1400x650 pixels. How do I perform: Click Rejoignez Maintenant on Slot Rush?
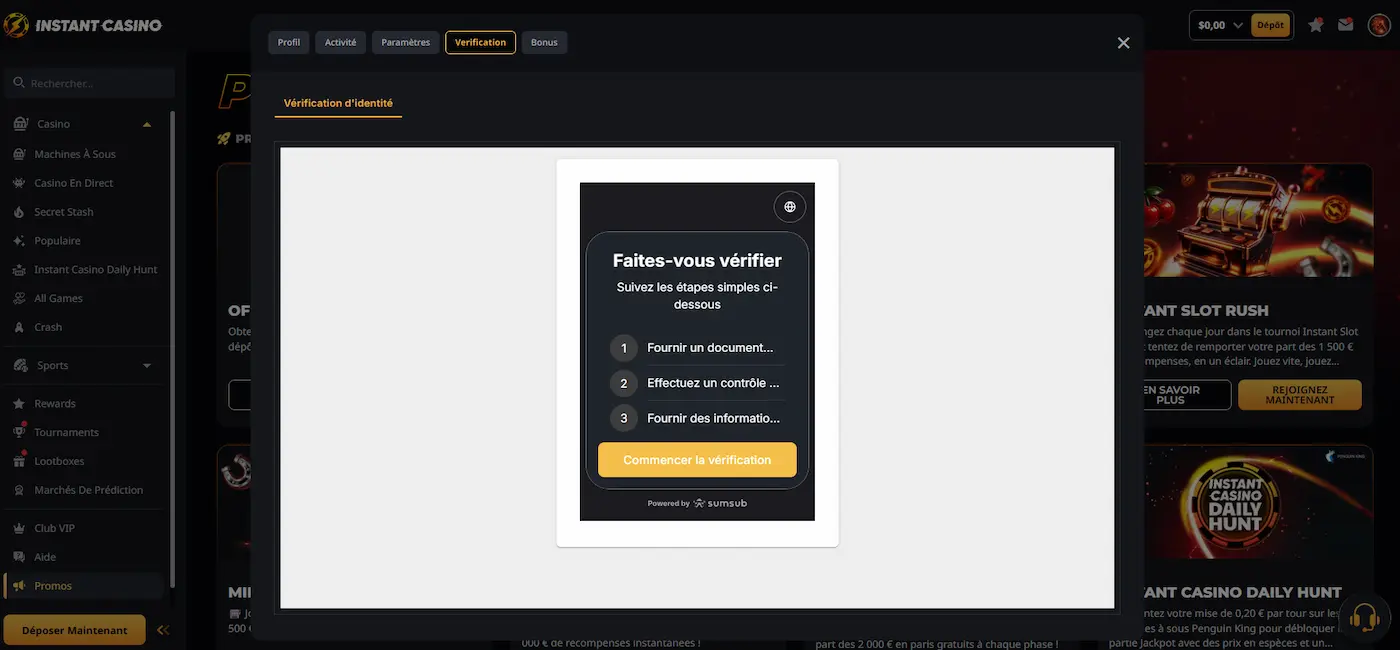click(1300, 395)
